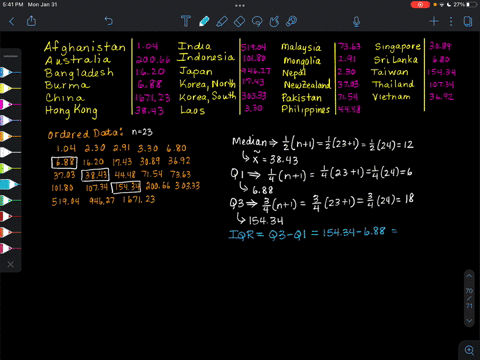Open the zoom writing magnifier
The height and width of the screenshot is (360, 480).
click(469, 350)
